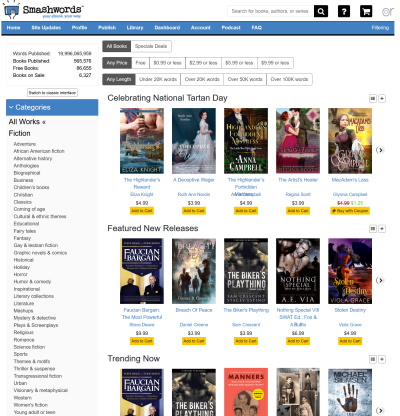
Task: Click the plus icon for Celebrating National Tartan Day
Action: click(382, 98)
